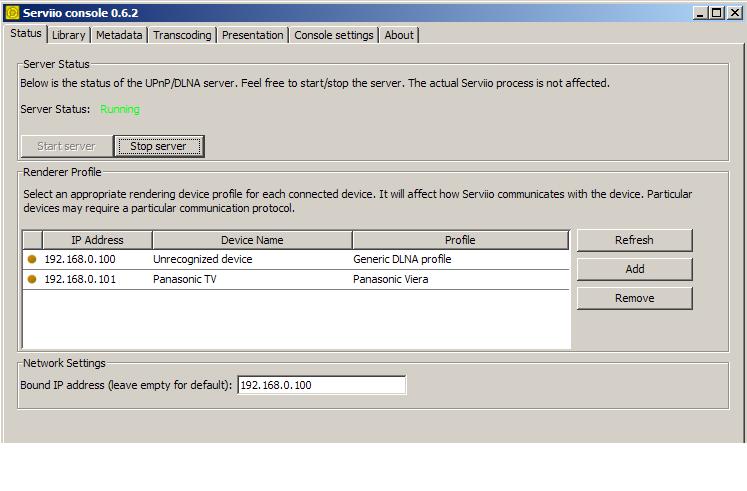Click the status dot beside 192.168.0.101
This screenshot has width=747, height=491.
(x=32, y=280)
